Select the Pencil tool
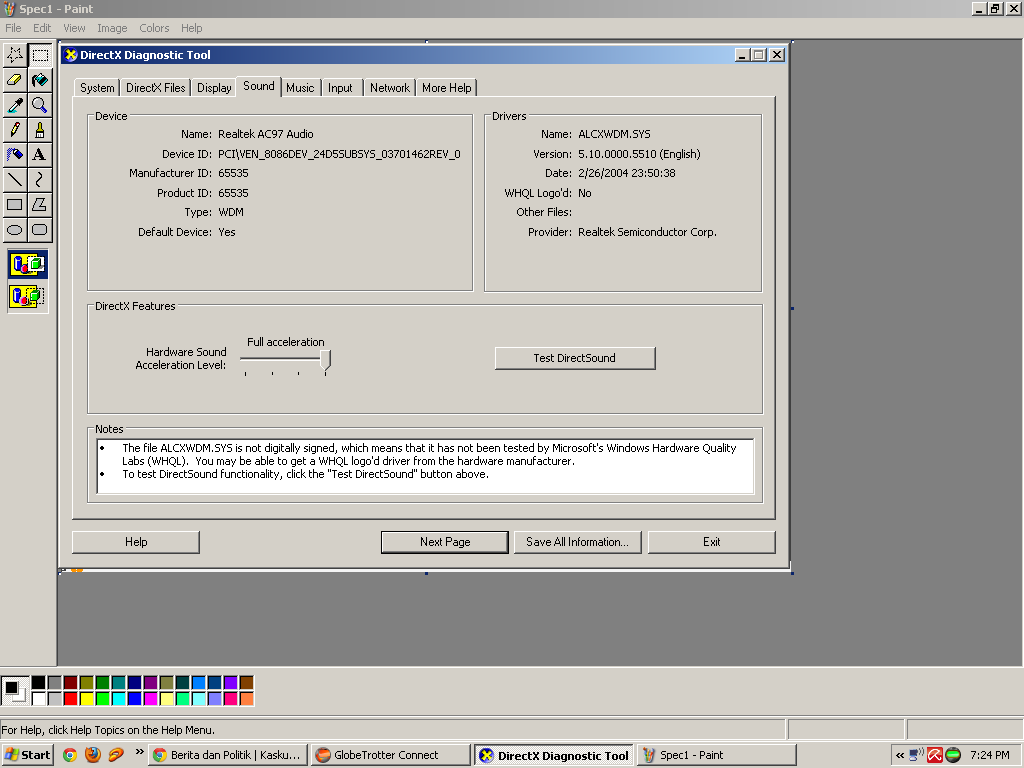Image resolution: width=1024 pixels, height=768 pixels. [14, 130]
